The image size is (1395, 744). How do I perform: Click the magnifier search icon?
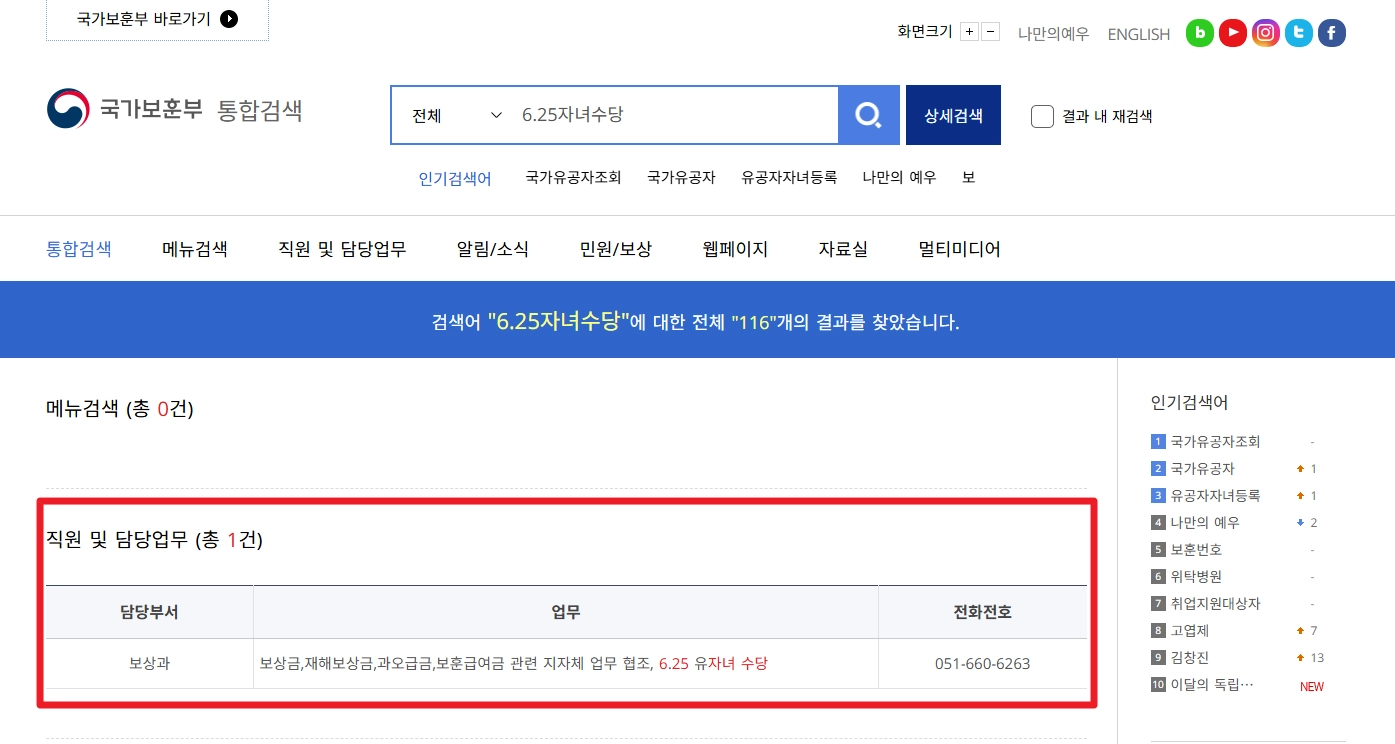click(x=868, y=114)
